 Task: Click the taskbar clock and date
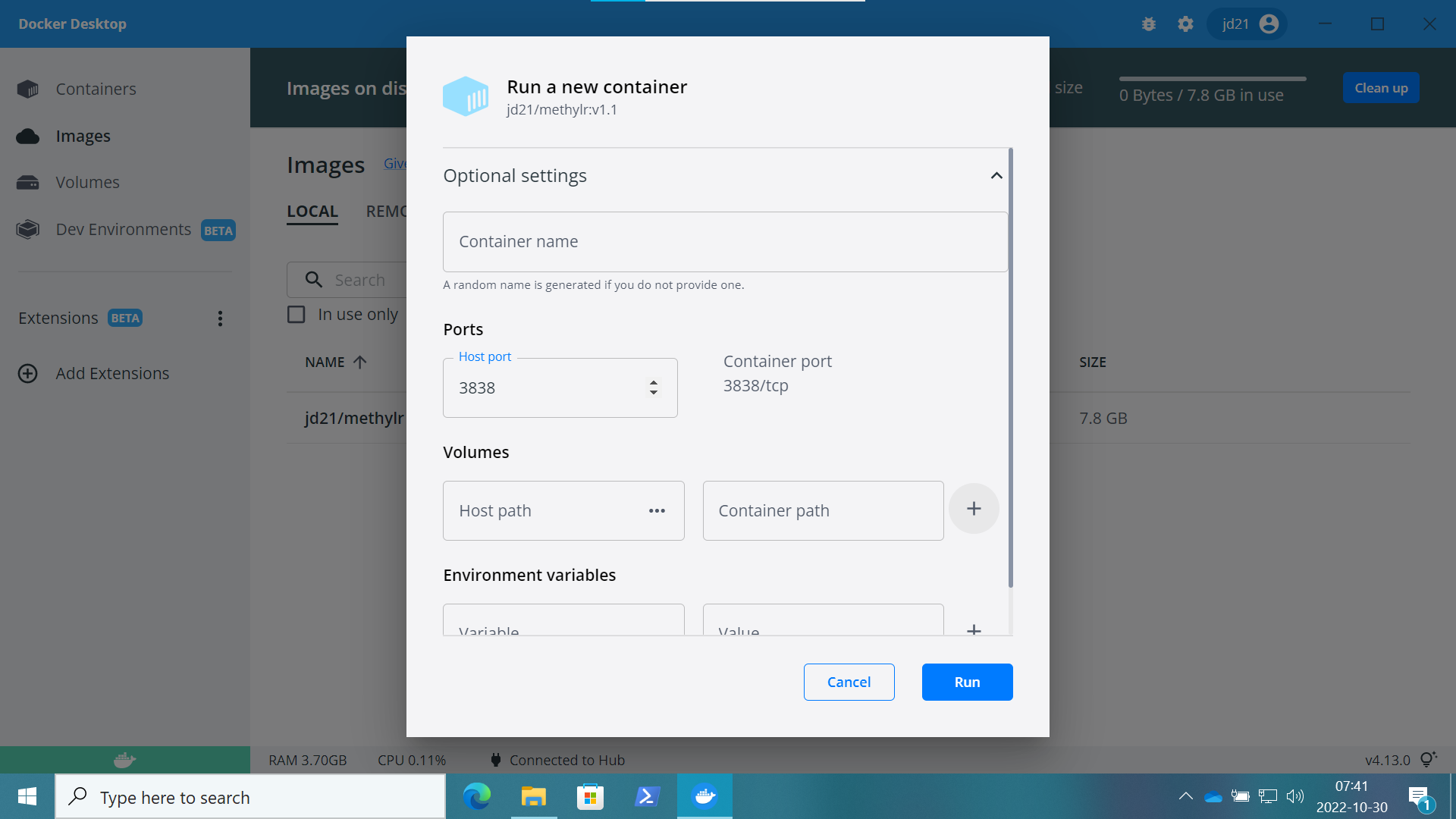click(1351, 796)
